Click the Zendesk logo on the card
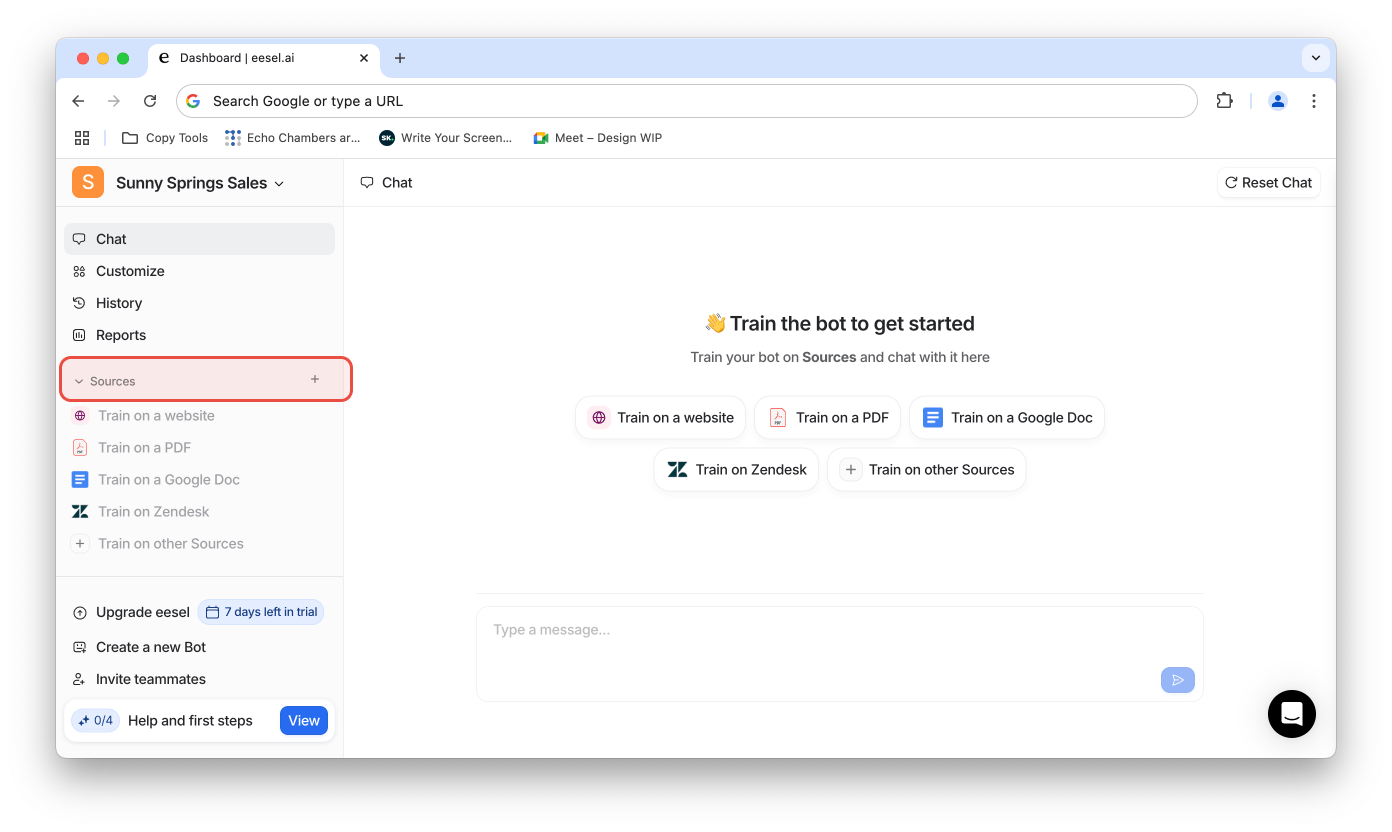 pos(677,470)
